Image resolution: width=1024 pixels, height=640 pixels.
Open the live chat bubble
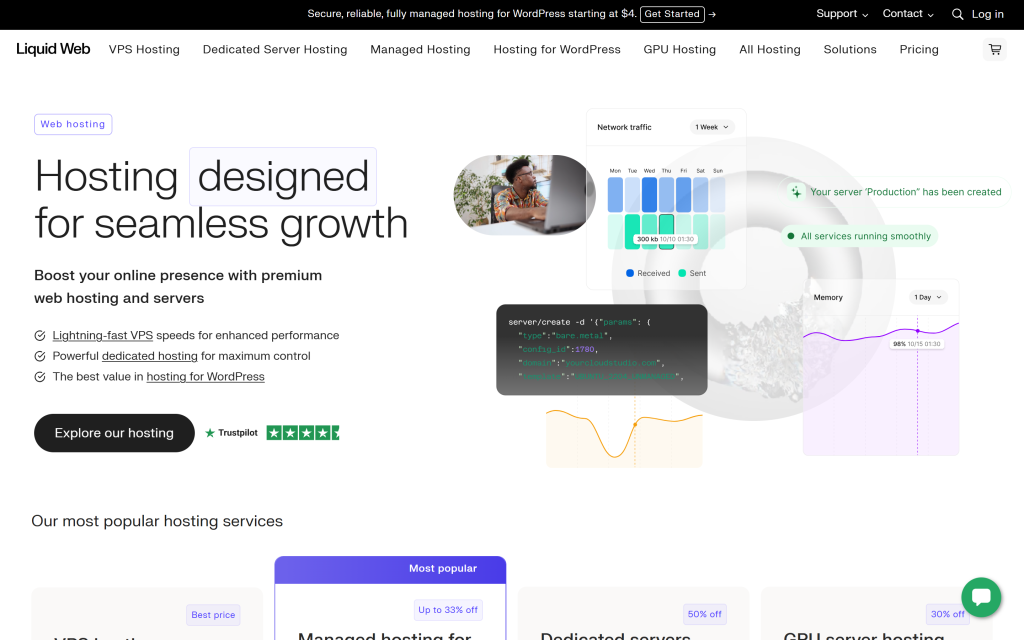[x=981, y=597]
